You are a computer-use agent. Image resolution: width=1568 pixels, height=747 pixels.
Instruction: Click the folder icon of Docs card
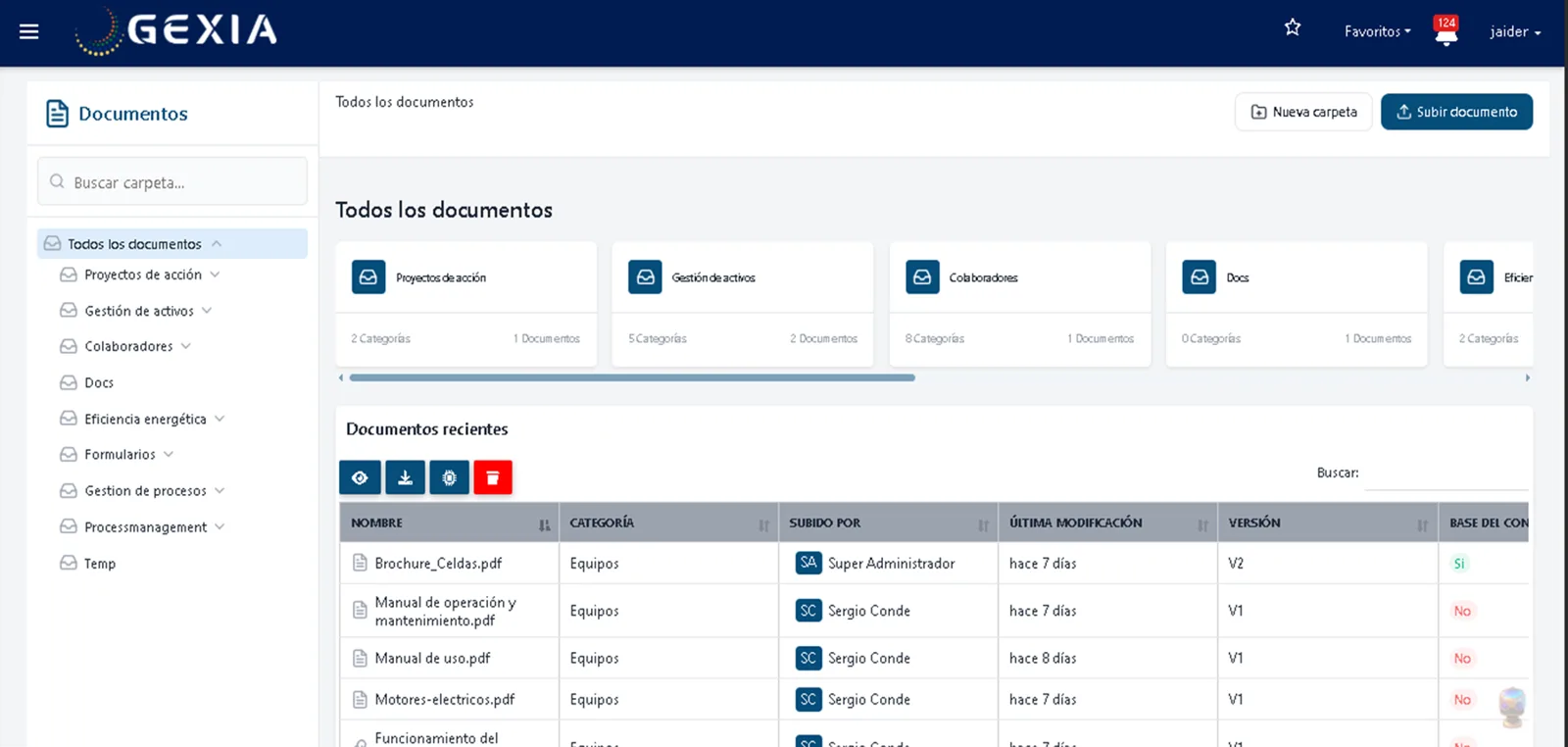pos(1200,277)
